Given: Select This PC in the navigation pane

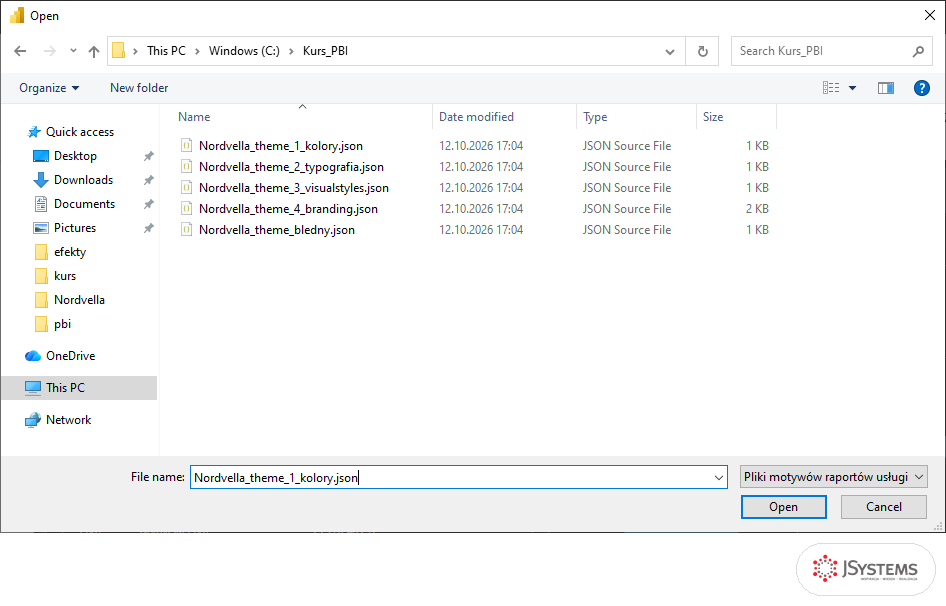Looking at the screenshot, I should pos(78,388).
